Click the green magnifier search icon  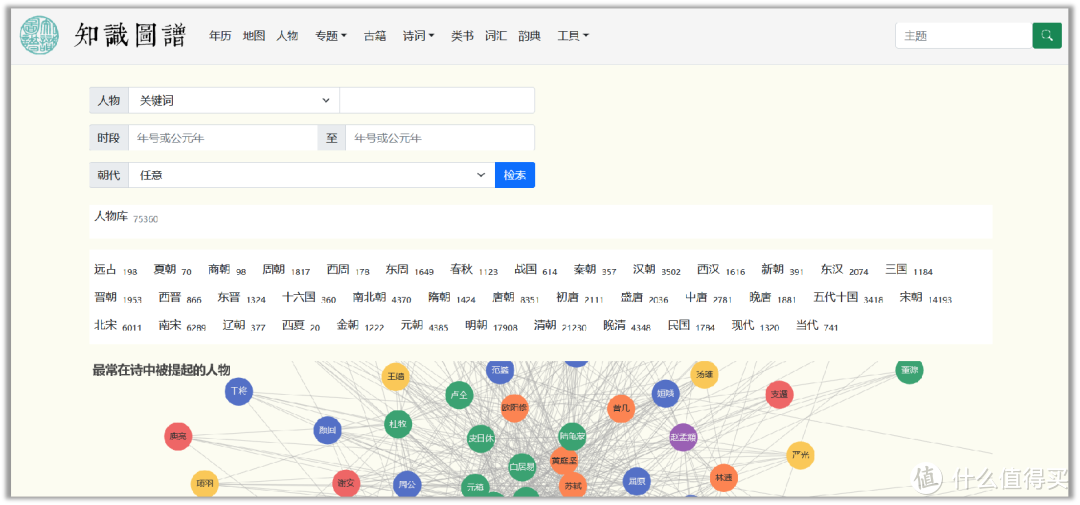pyautogui.click(x=1046, y=36)
